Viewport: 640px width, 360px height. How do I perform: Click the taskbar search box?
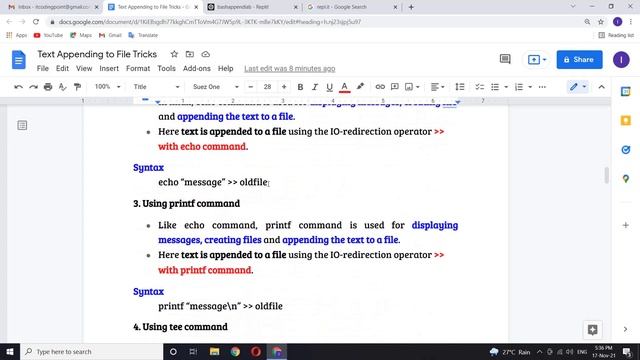click(x=91, y=351)
